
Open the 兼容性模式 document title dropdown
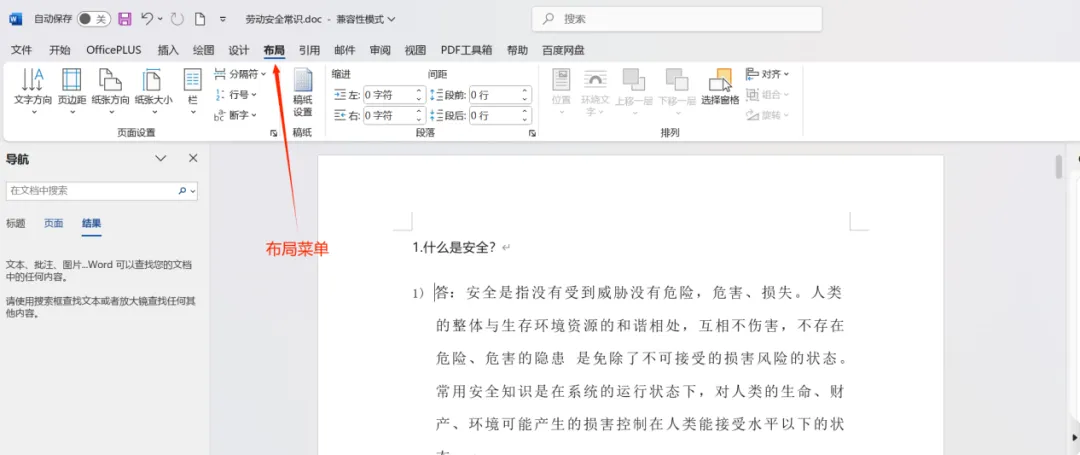pyautogui.click(x=392, y=19)
